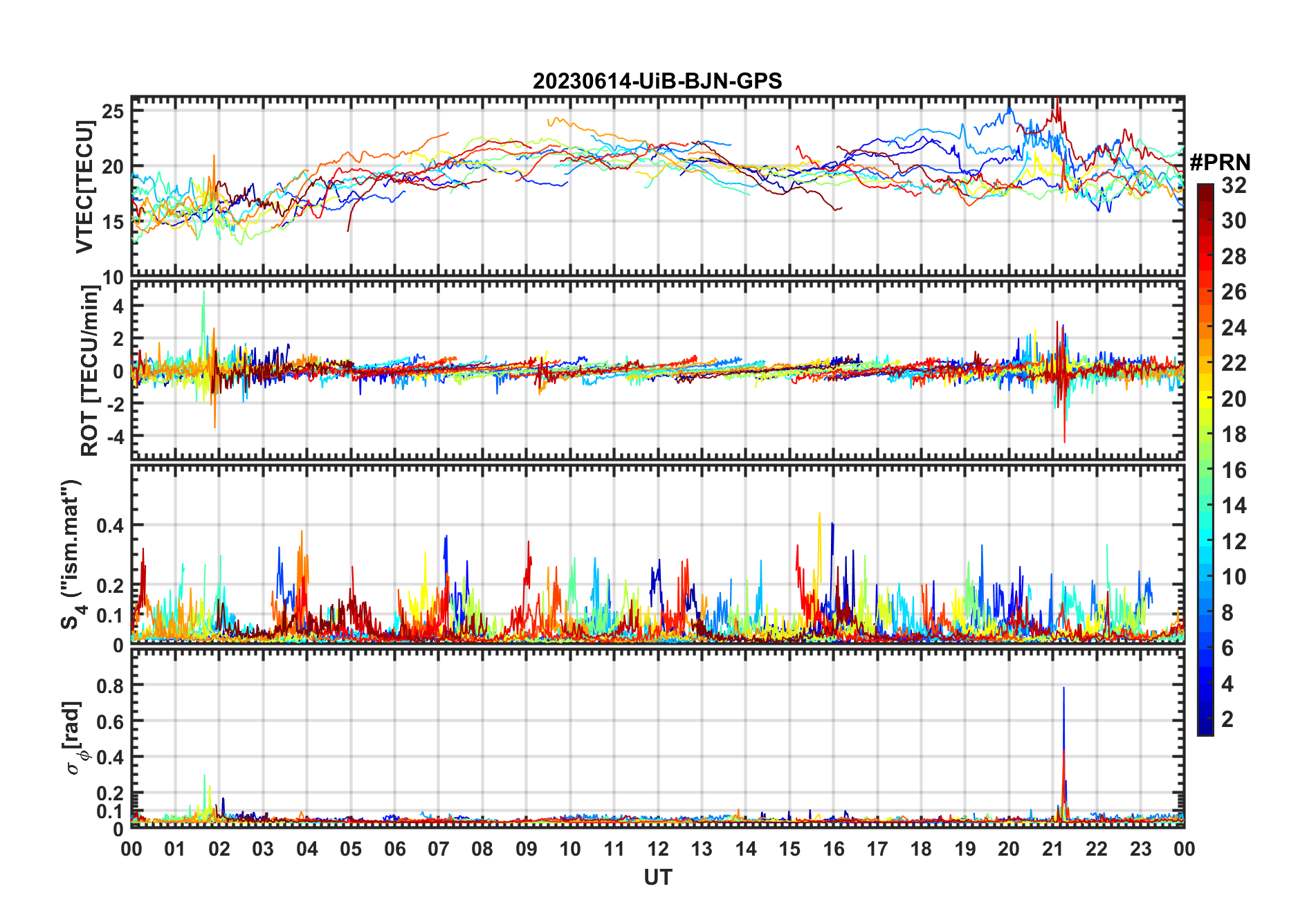The width and height of the screenshot is (1316, 920).
Task: Select tick label "26" on the #PRN colorbar
Action: coord(1234,292)
